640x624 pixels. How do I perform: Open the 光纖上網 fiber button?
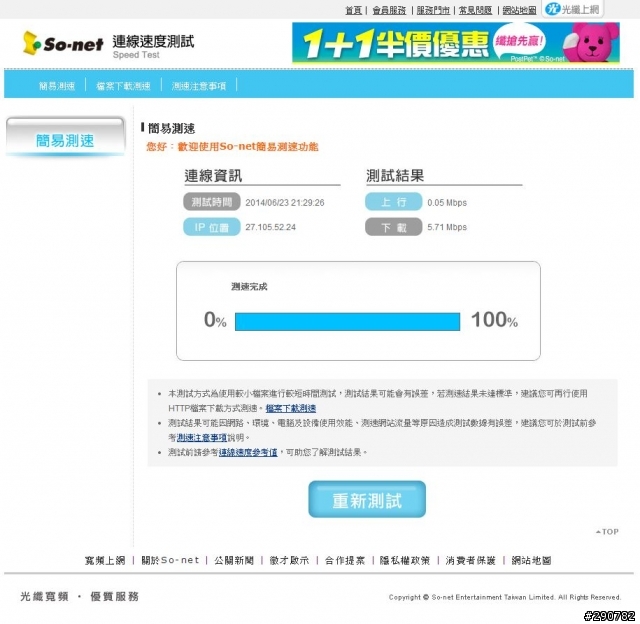tap(573, 9)
